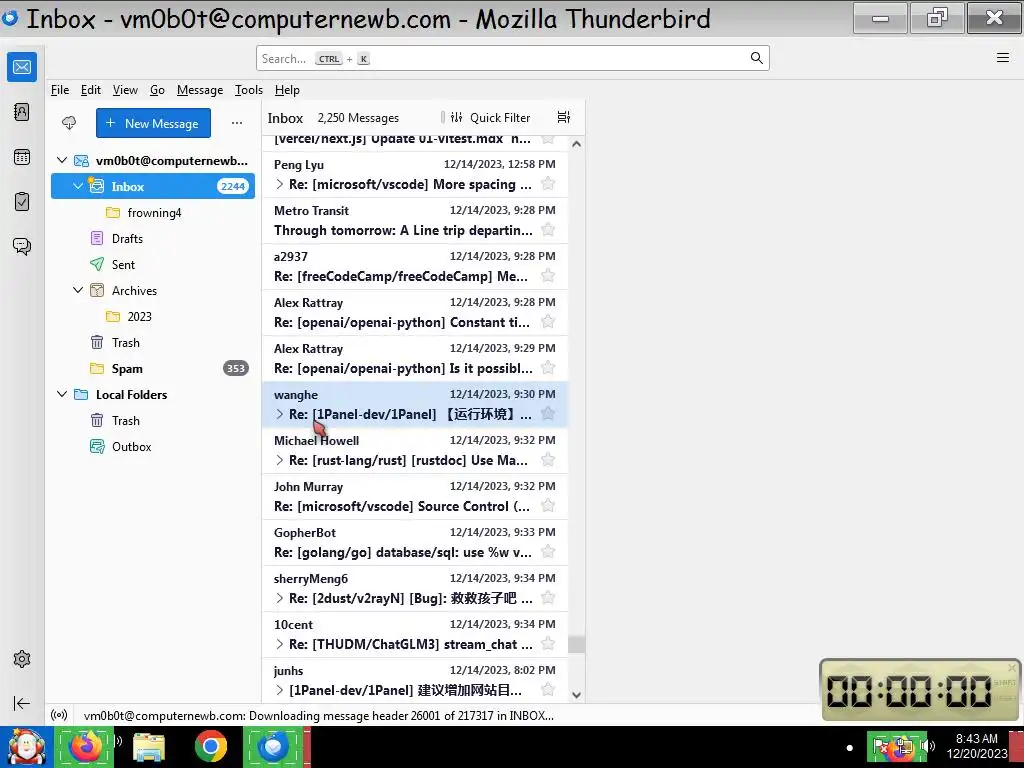Viewport: 1024px width, 768px height.
Task: Star the a2937 freeCodeCamp message
Action: (548, 276)
